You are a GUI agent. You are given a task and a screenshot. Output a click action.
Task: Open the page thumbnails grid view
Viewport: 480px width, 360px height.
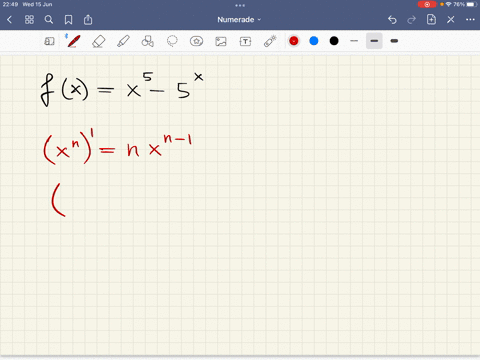tap(29, 20)
